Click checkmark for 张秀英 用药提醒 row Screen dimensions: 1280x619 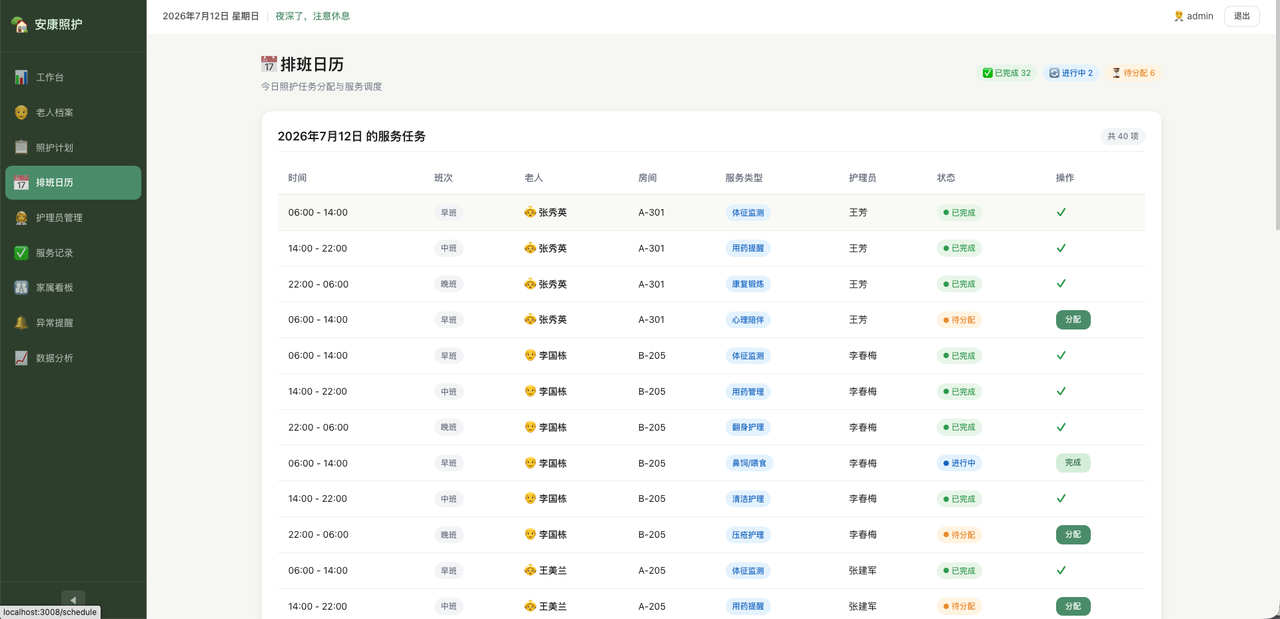point(1061,248)
